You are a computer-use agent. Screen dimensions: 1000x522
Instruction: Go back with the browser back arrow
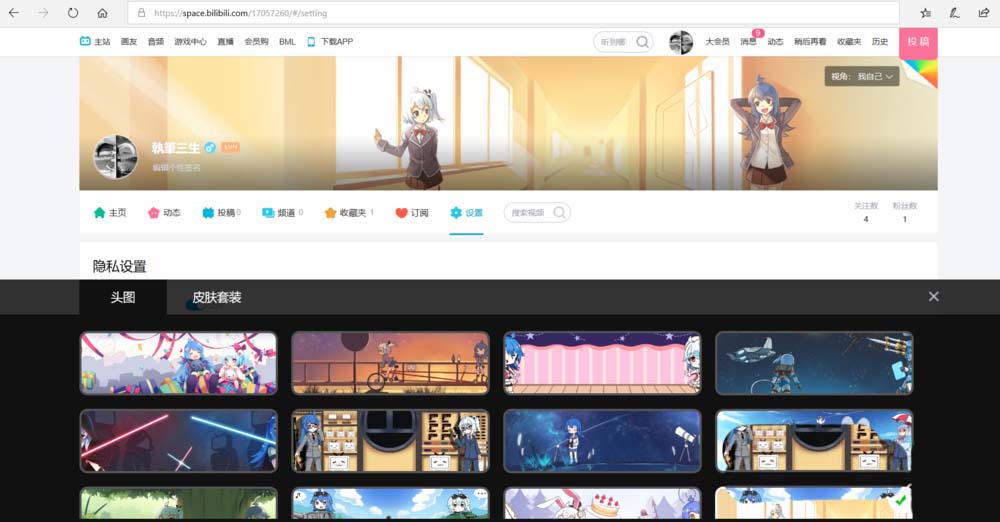(13, 13)
